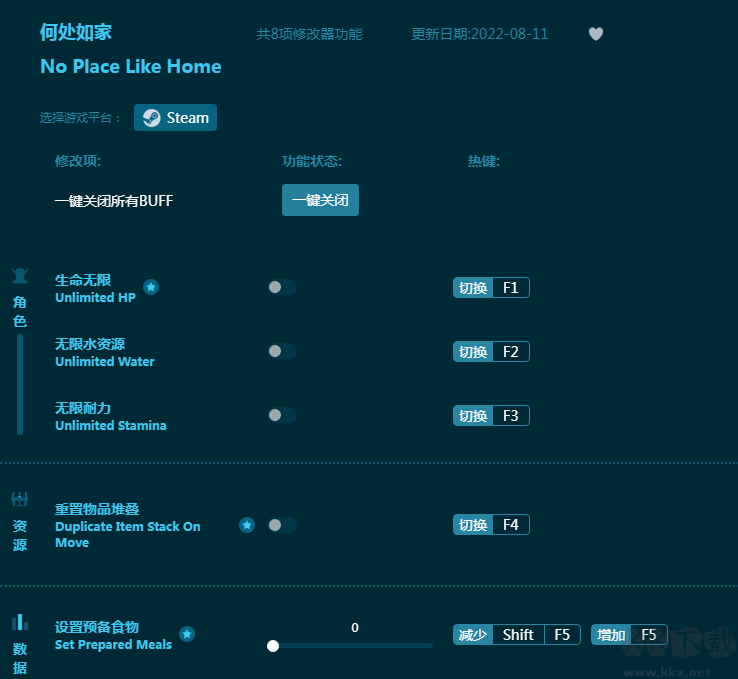The image size is (738, 679).
Task: Enable the Unlimited HP toggle
Action: pyautogui.click(x=282, y=287)
